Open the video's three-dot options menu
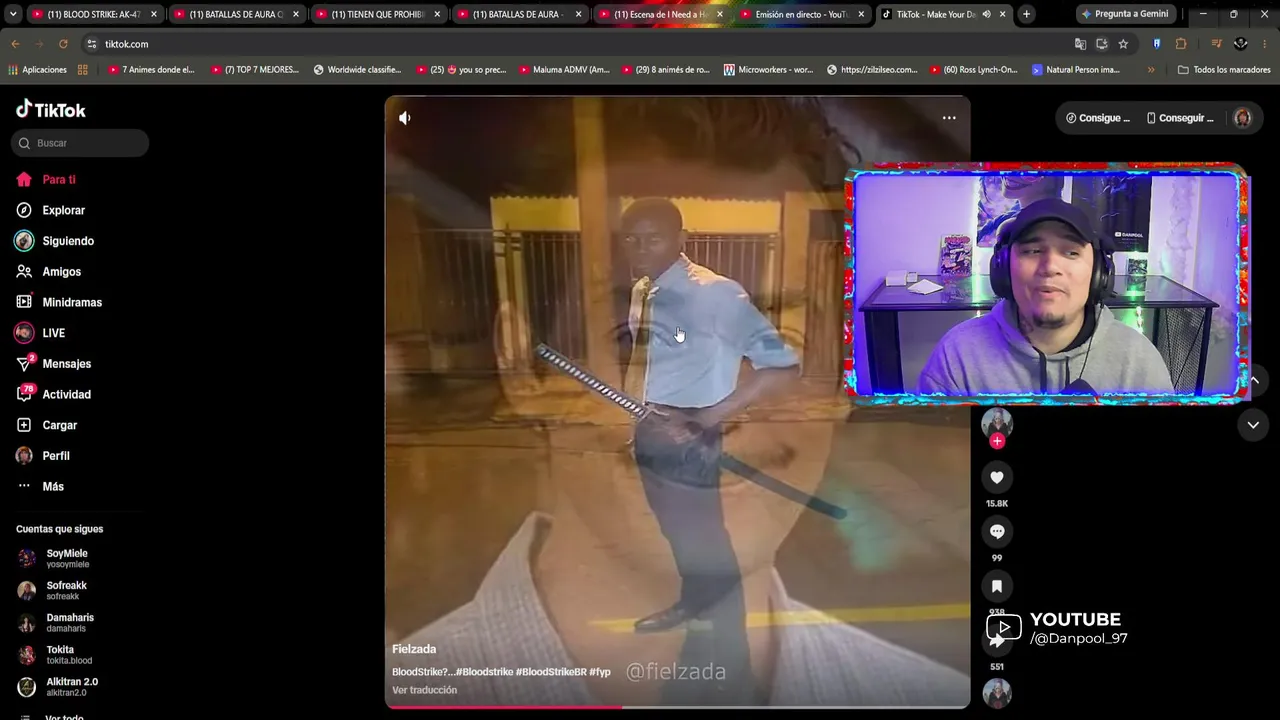This screenshot has height=720, width=1280. point(949,118)
